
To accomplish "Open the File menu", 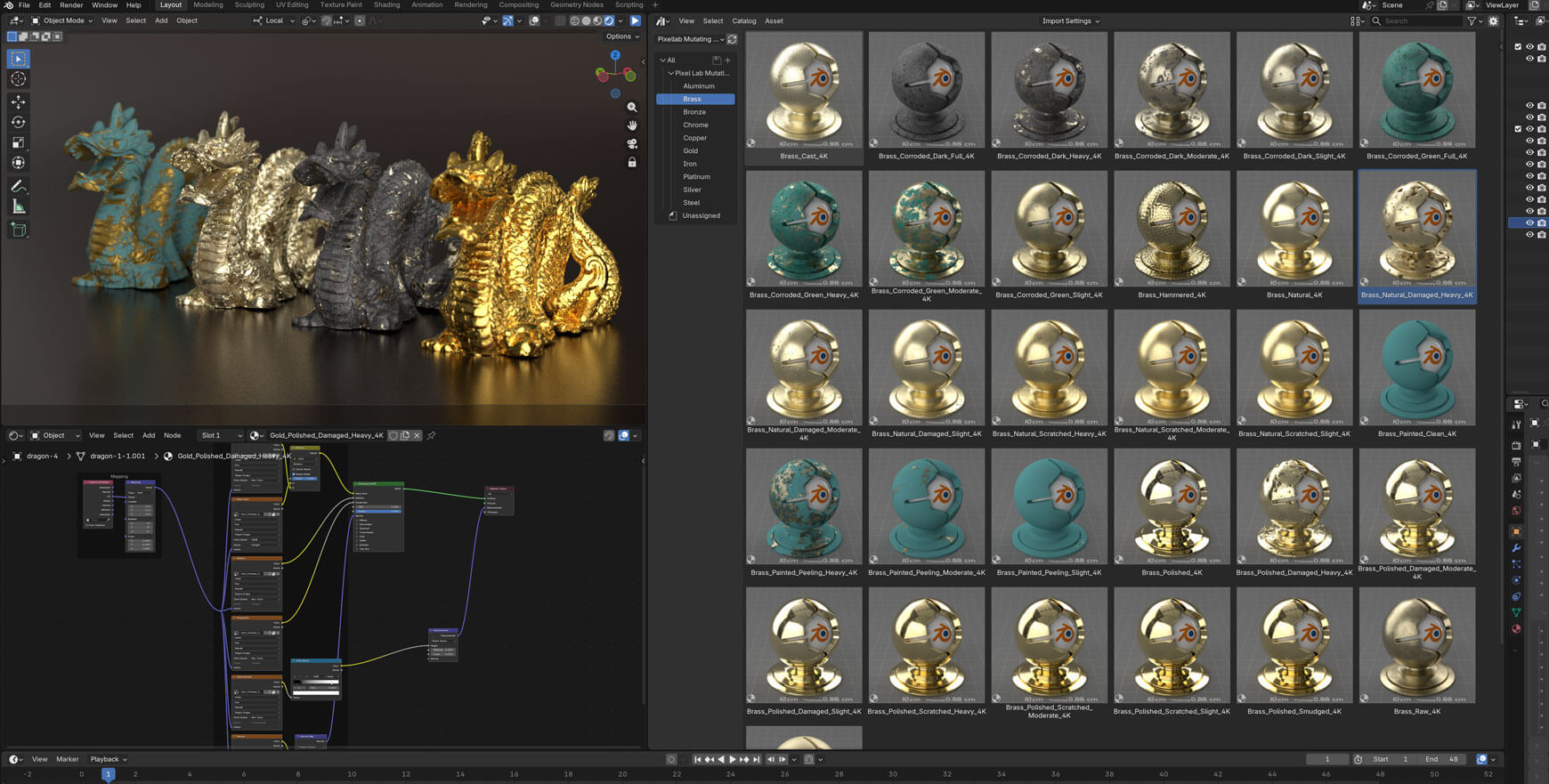I will 24,5.
